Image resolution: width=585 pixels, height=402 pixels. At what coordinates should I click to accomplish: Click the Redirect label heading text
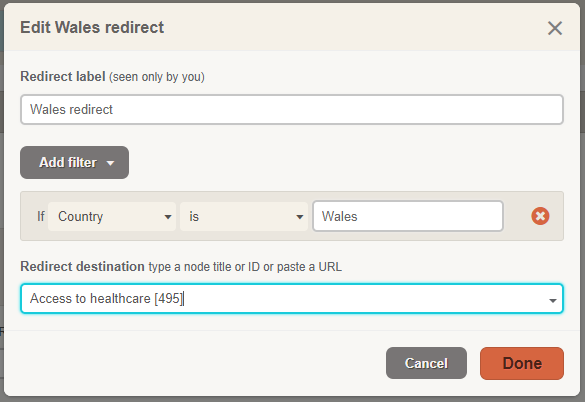click(x=63, y=77)
